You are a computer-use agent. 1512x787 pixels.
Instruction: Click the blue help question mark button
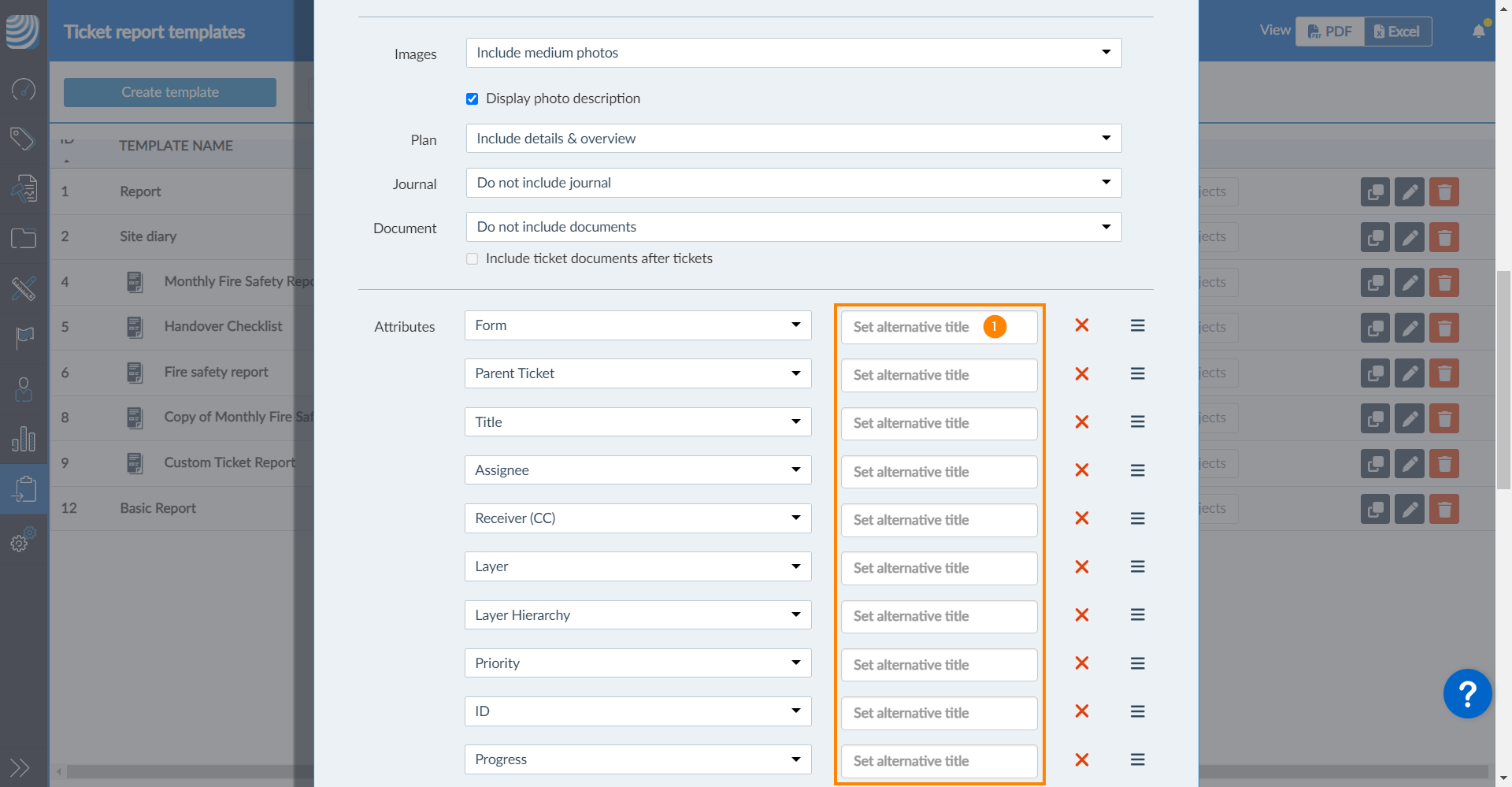(1466, 694)
